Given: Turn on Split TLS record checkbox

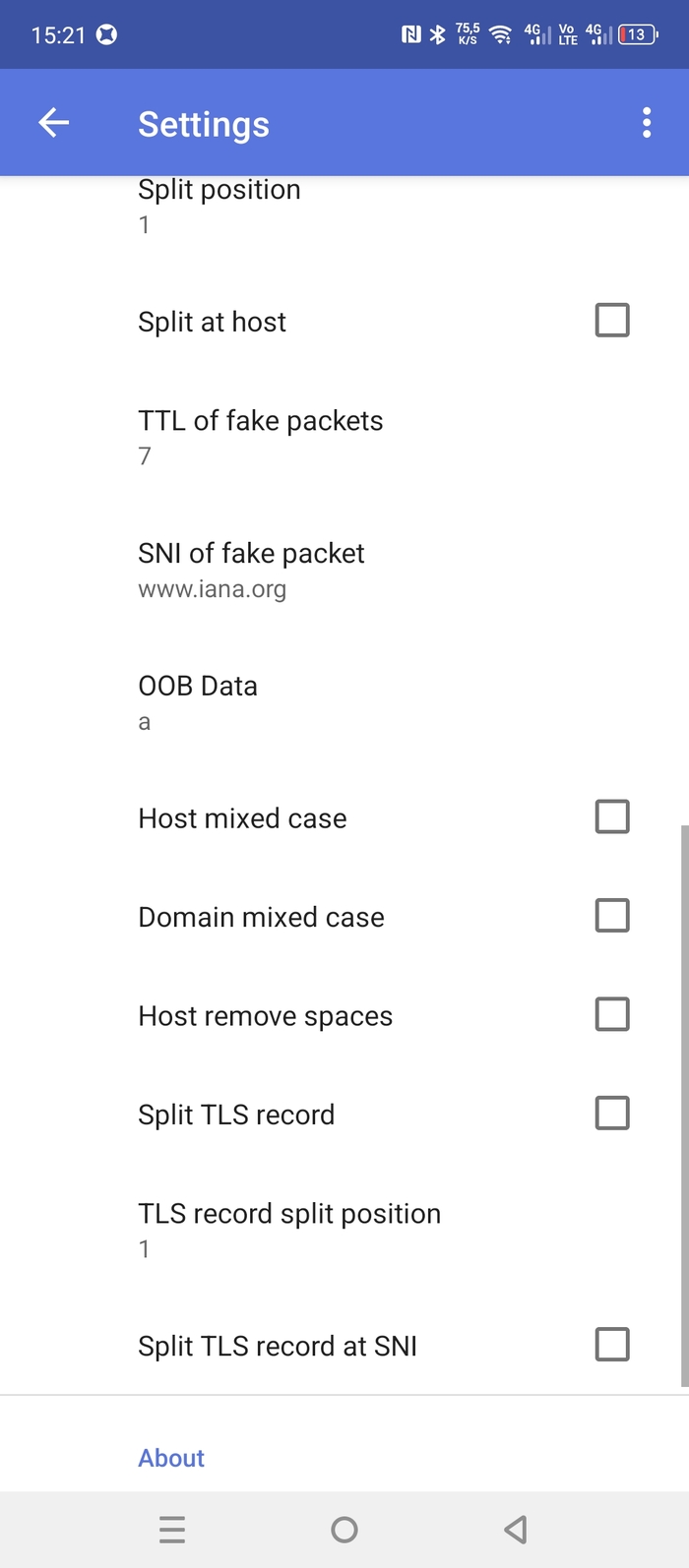Looking at the screenshot, I should [611, 1114].
